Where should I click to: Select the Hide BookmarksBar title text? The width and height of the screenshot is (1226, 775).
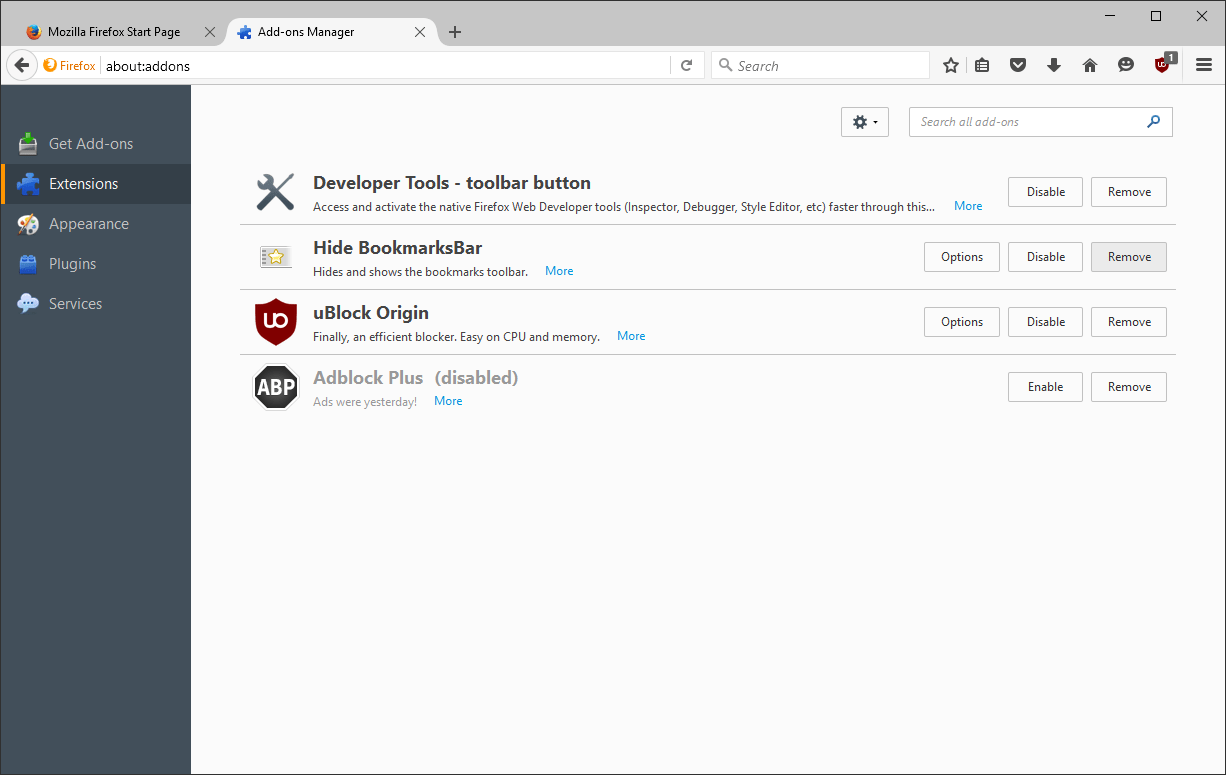[398, 248]
